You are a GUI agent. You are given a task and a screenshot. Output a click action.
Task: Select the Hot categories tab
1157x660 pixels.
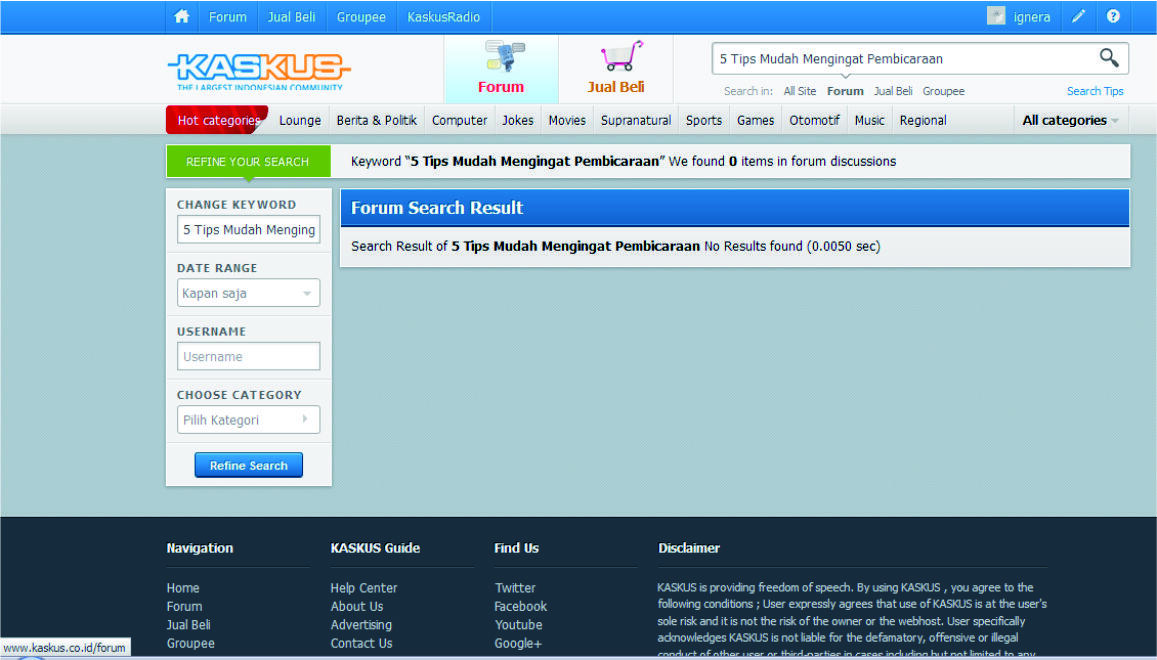click(217, 120)
